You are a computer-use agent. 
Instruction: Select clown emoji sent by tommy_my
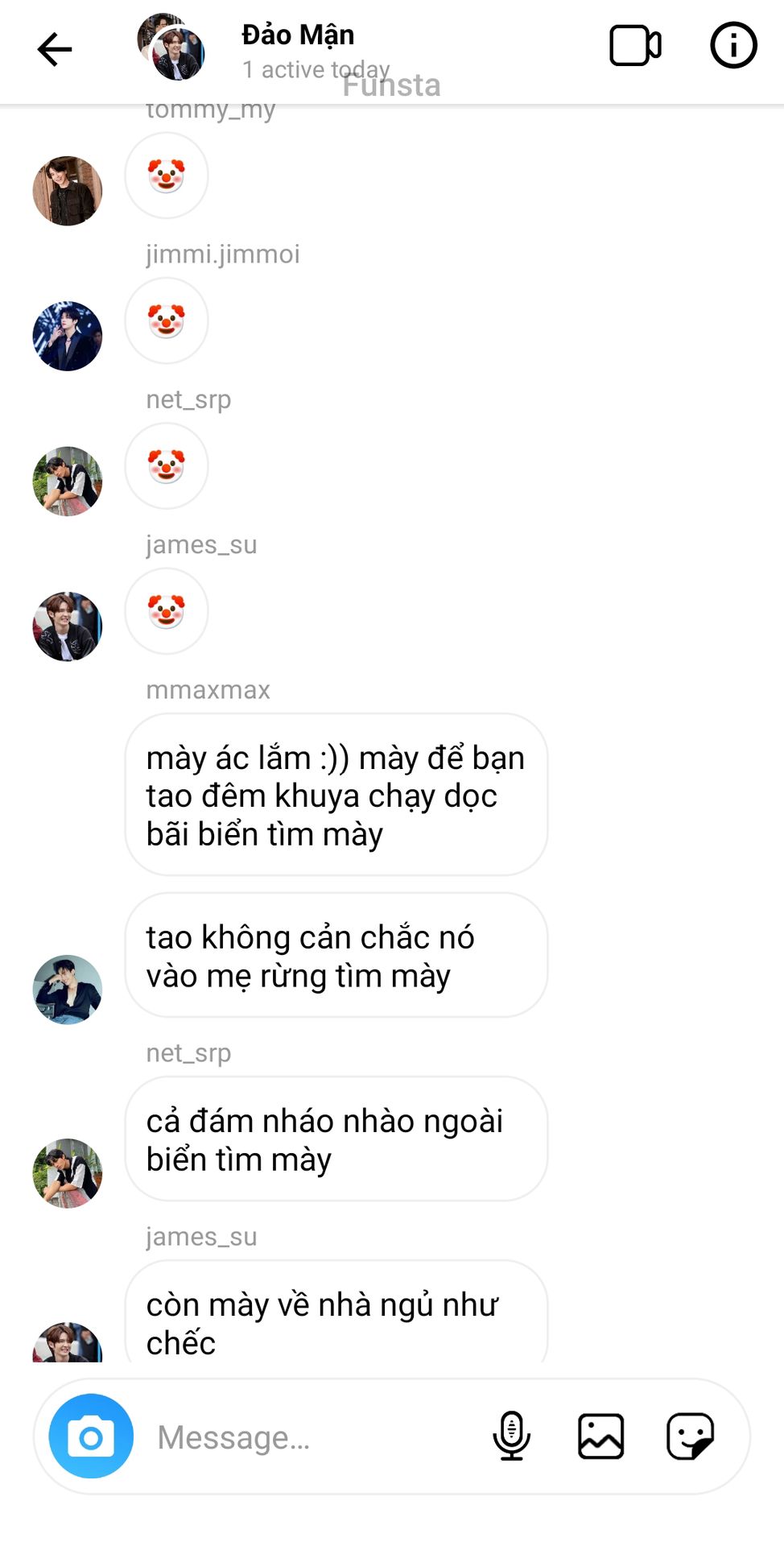pos(167,176)
